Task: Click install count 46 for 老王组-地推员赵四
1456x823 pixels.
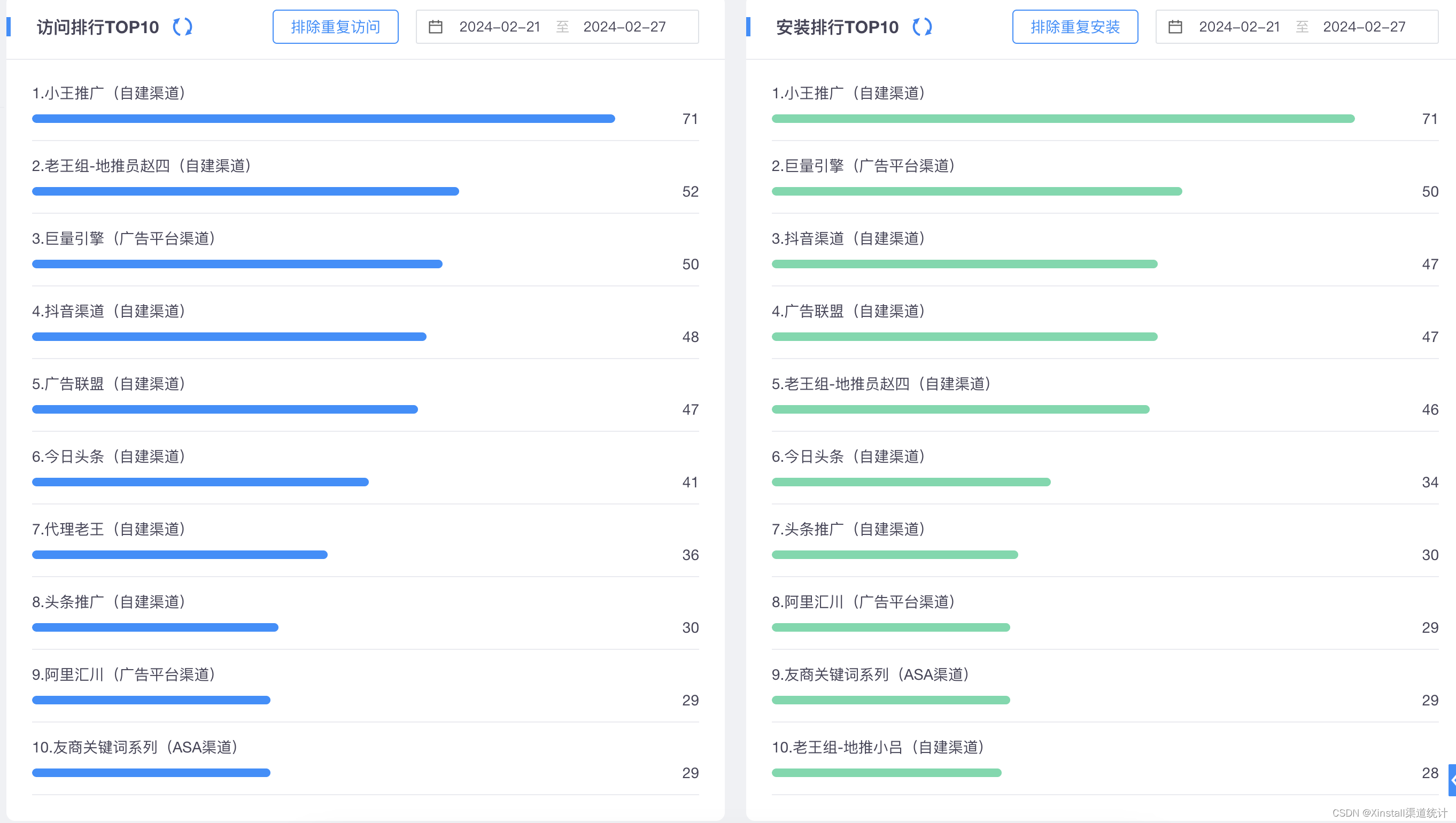Action: (1430, 410)
